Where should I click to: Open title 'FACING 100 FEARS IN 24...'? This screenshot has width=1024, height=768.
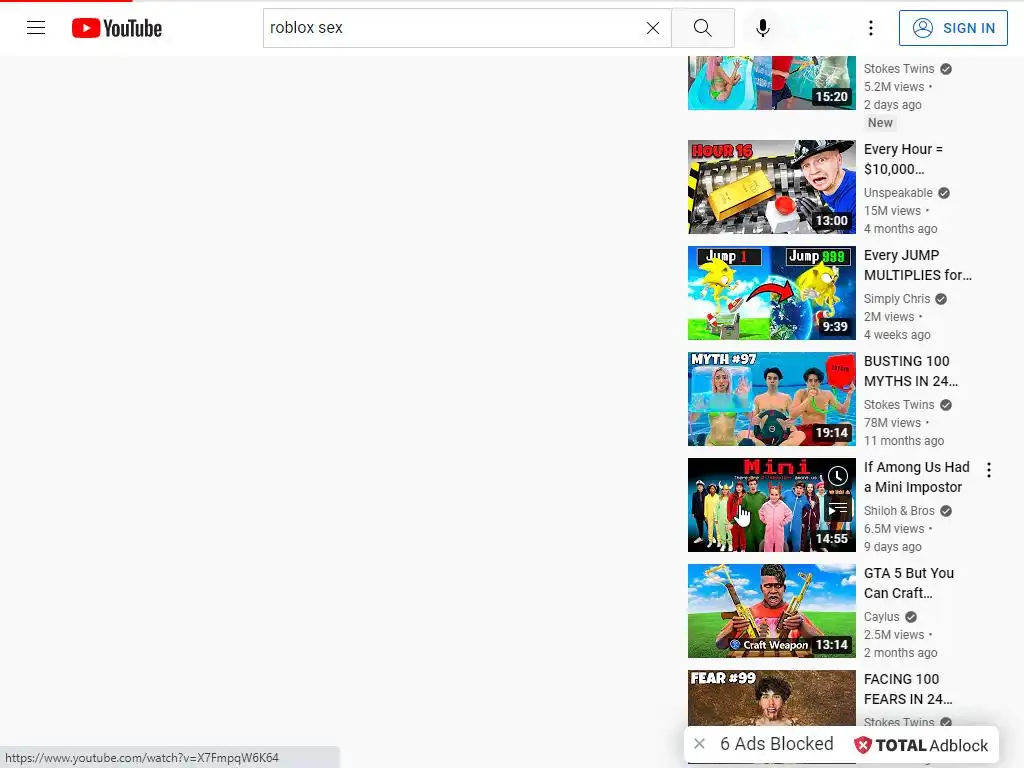pyautogui.click(x=908, y=689)
